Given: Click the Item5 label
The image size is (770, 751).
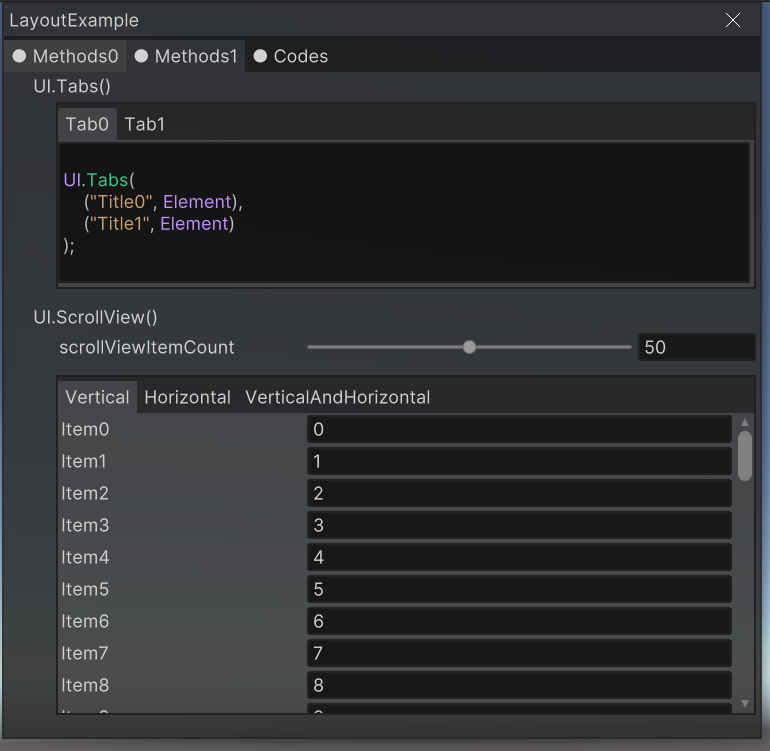Looking at the screenshot, I should click(85, 589).
